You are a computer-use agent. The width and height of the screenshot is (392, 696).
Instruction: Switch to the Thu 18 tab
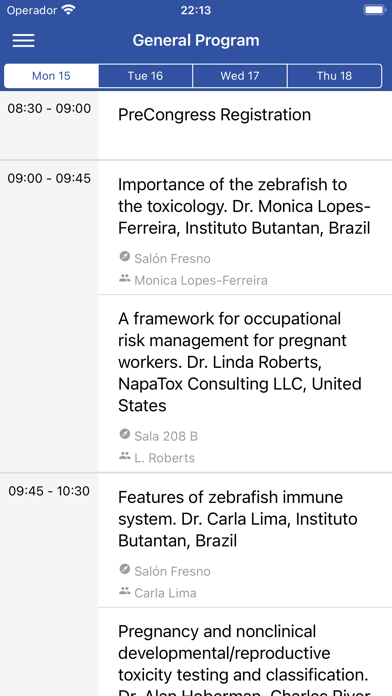point(334,76)
